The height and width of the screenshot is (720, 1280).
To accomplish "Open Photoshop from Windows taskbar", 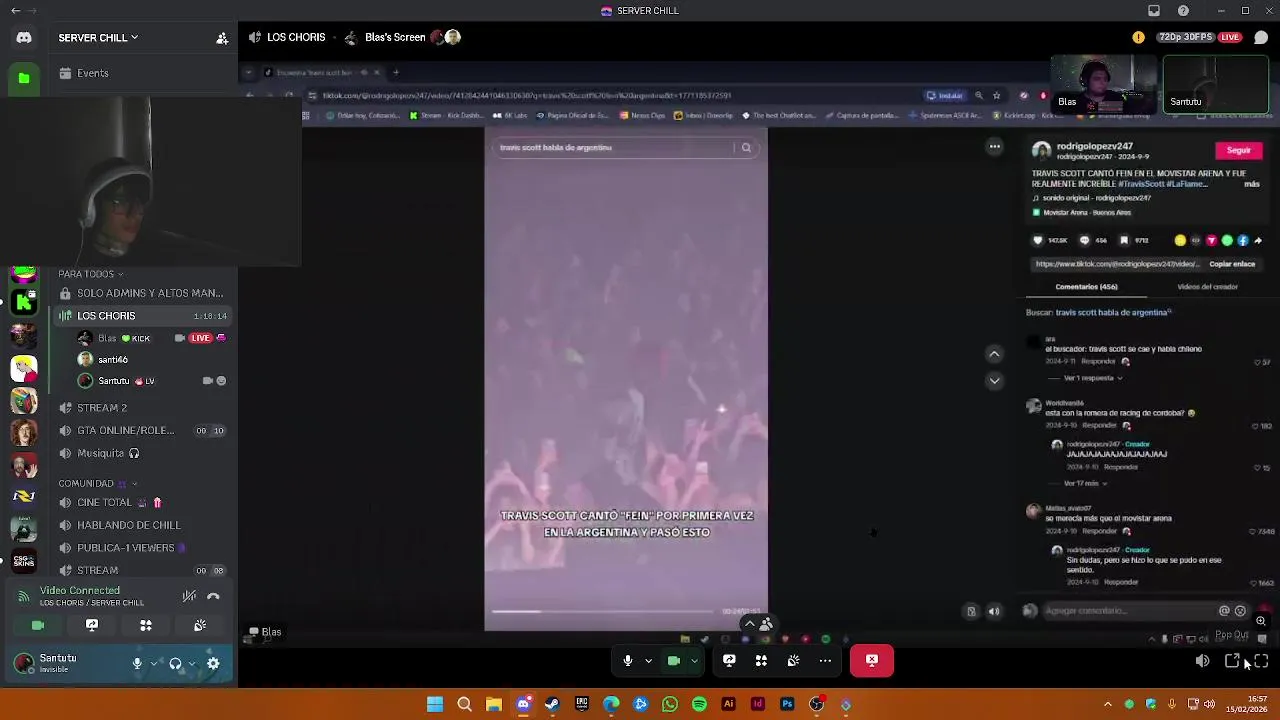I will [x=787, y=704].
